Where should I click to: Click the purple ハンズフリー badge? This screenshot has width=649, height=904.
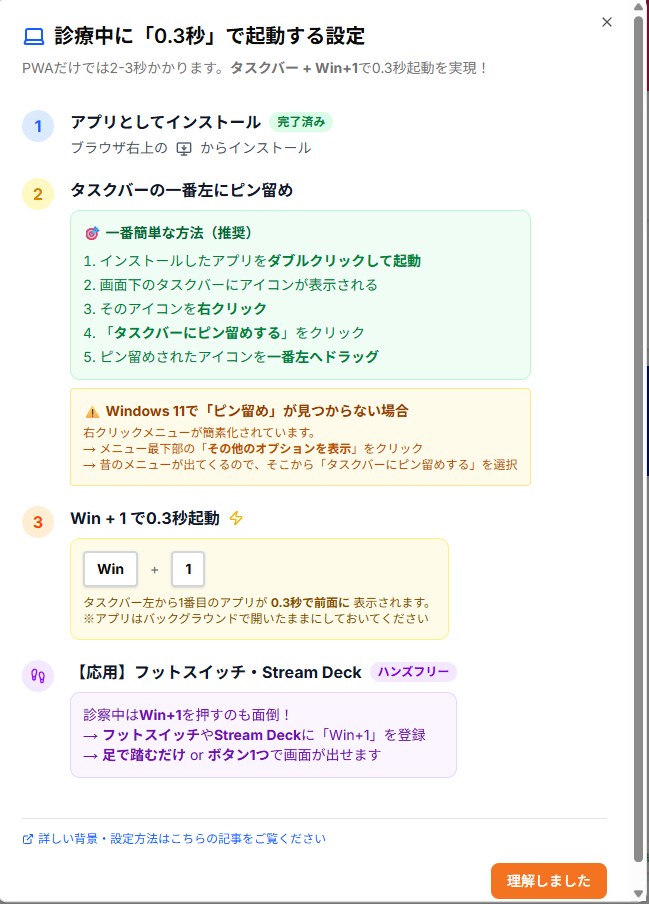[x=413, y=672]
